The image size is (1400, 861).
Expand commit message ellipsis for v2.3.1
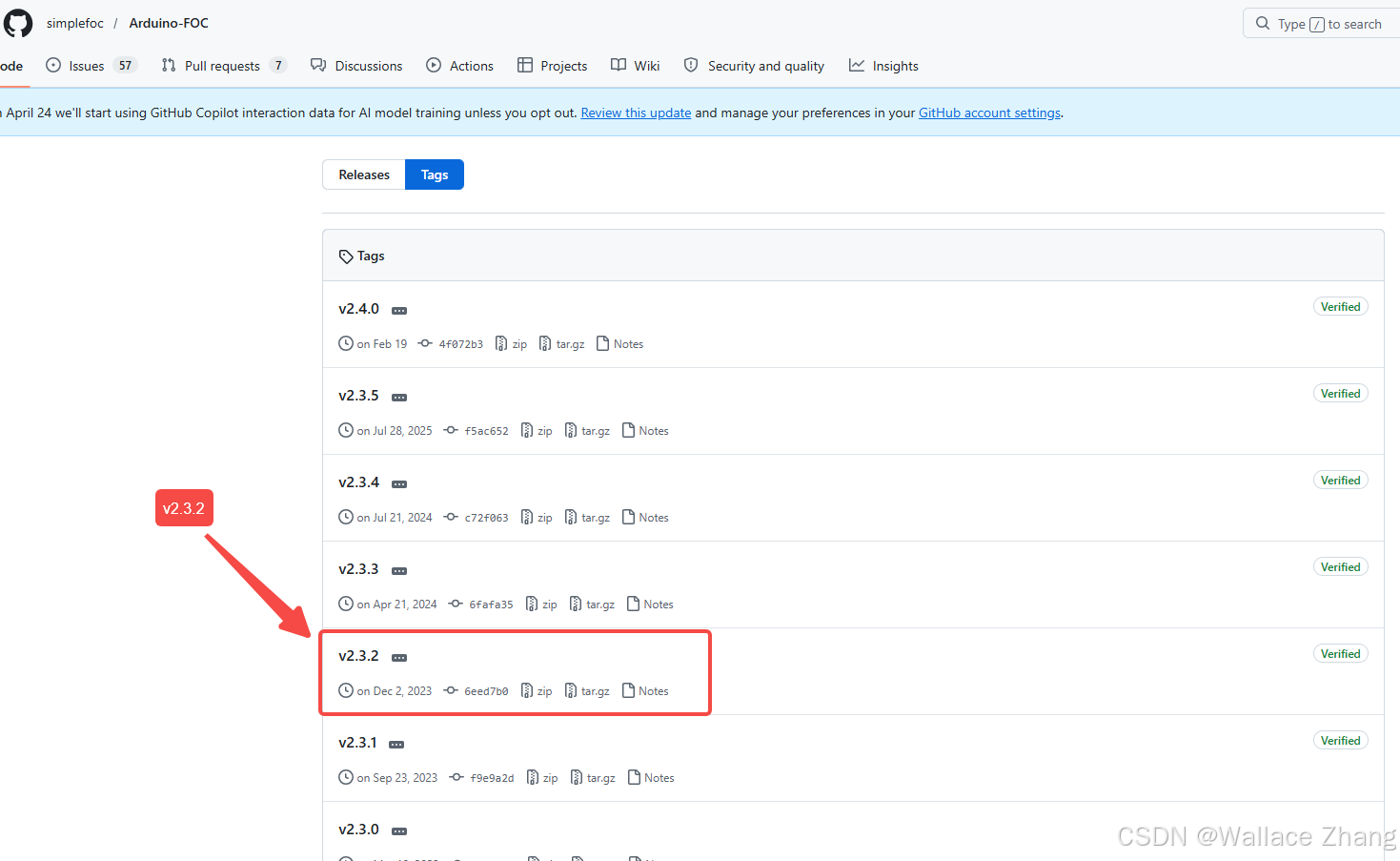[396, 745]
